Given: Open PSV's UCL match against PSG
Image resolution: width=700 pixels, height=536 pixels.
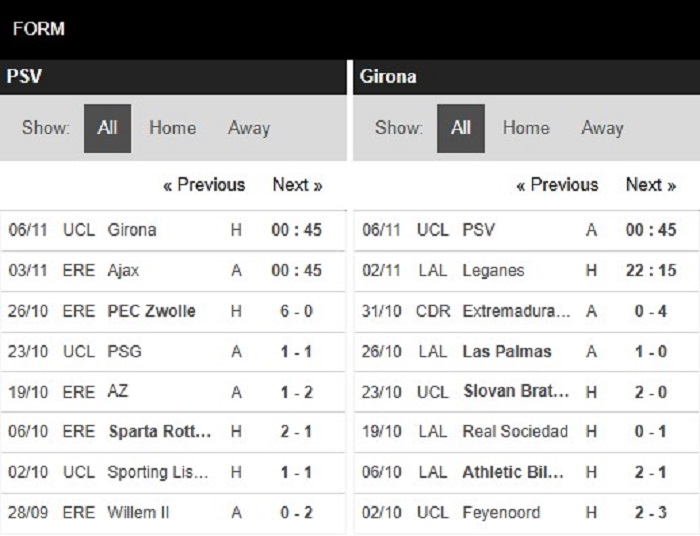Looking at the screenshot, I should click(x=173, y=352).
